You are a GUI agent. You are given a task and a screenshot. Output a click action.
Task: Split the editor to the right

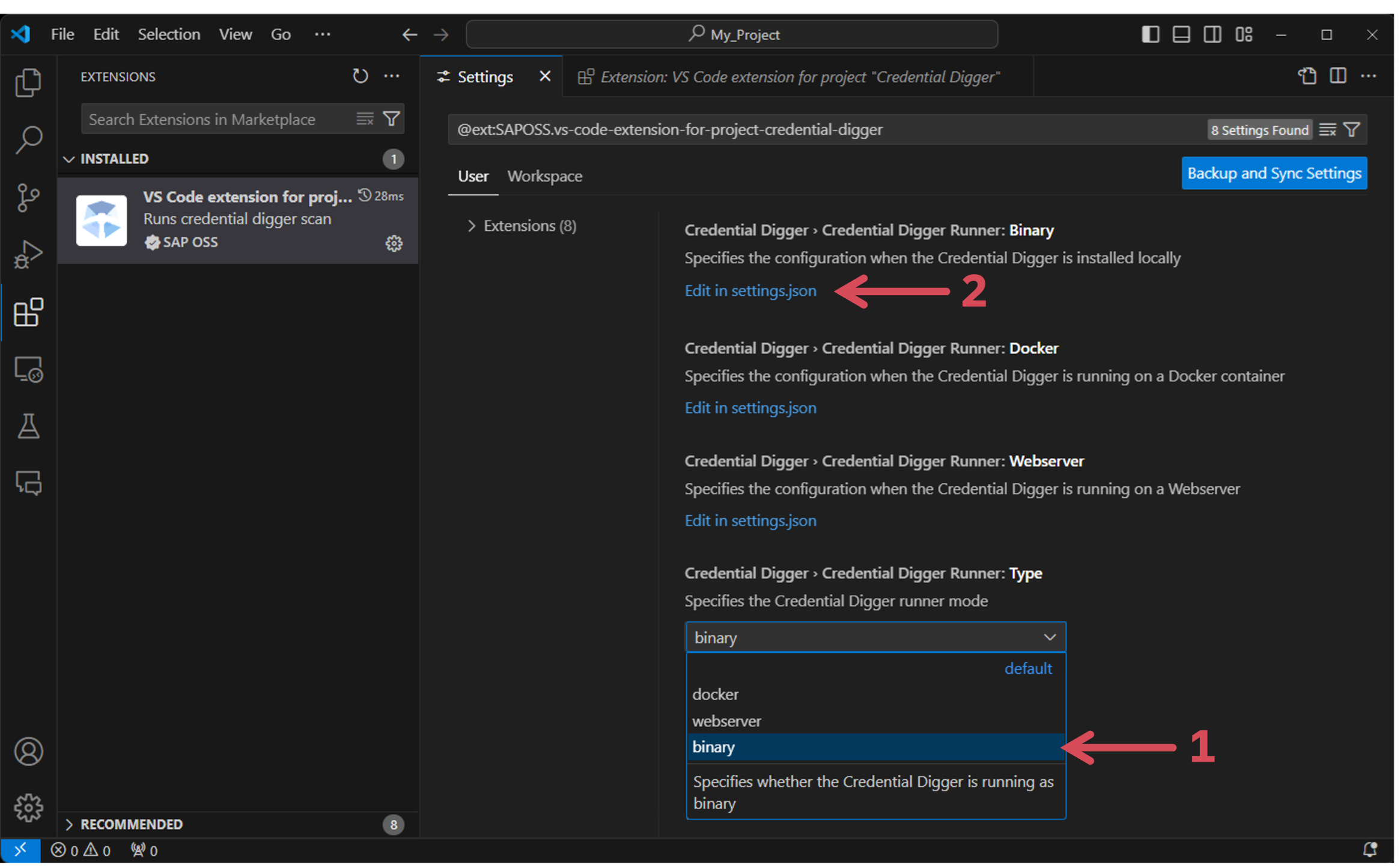click(1338, 76)
